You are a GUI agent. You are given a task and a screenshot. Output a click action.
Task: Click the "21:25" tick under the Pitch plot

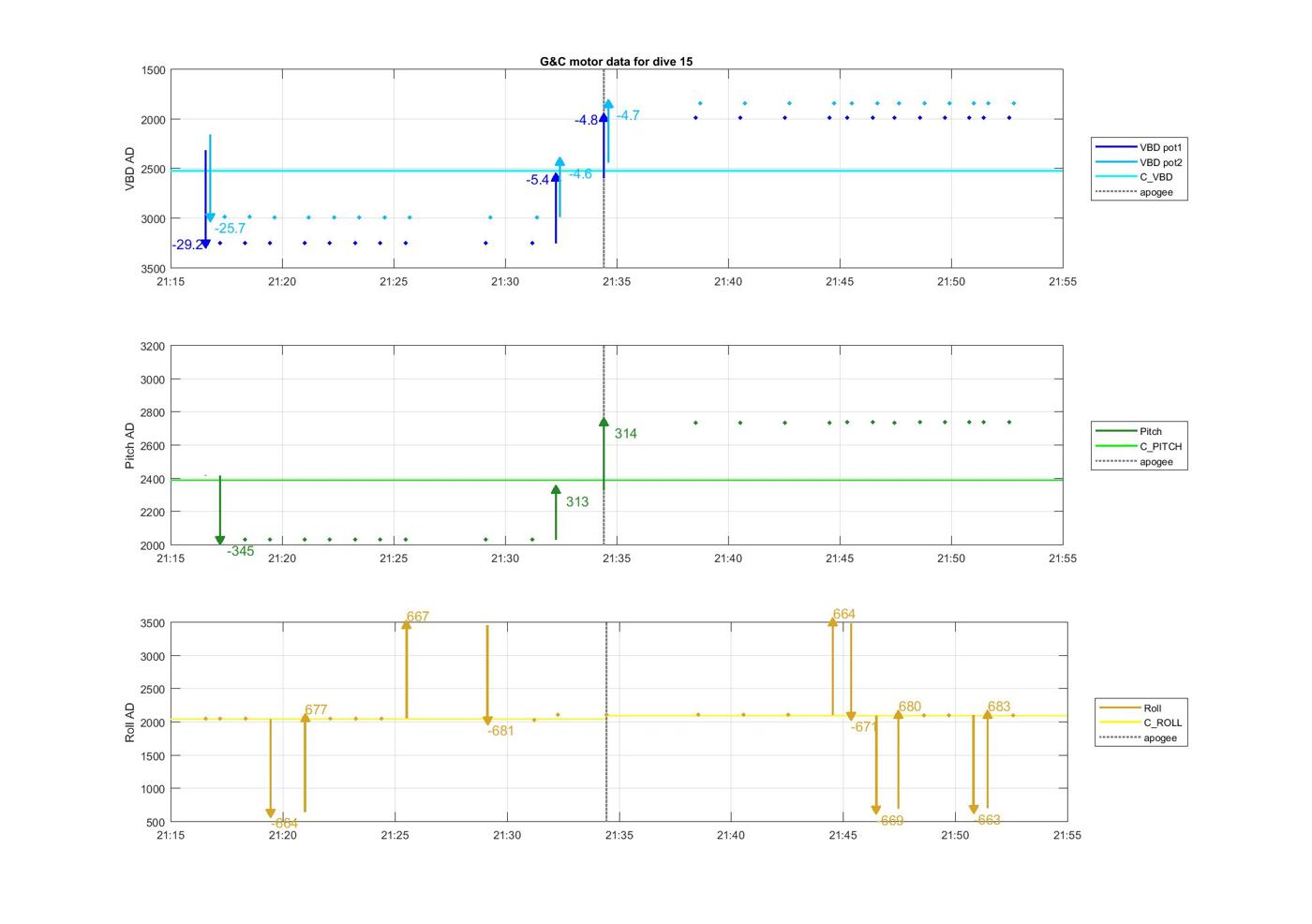coord(394,559)
